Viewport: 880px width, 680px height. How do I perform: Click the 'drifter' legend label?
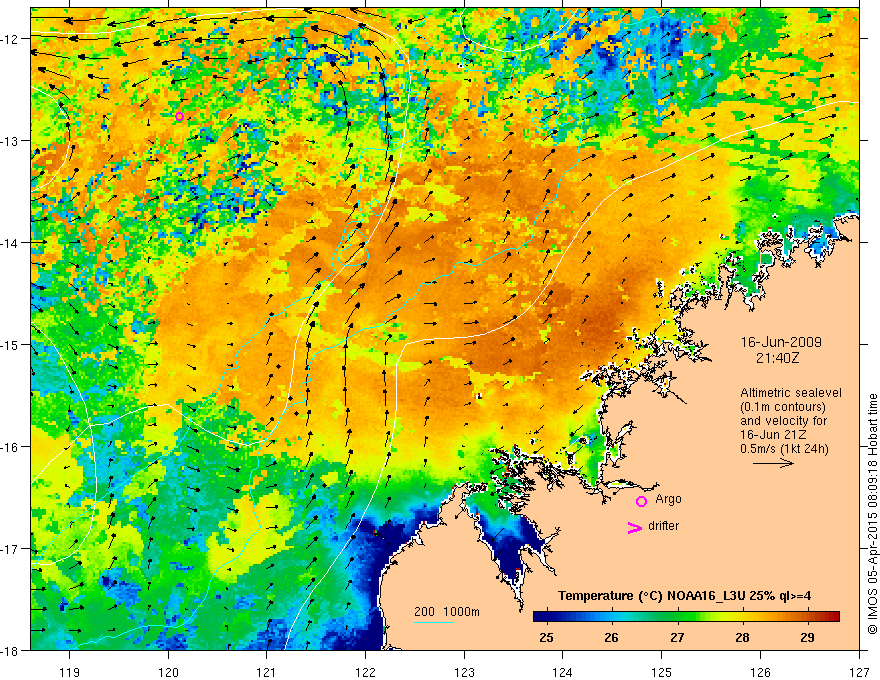point(663,526)
